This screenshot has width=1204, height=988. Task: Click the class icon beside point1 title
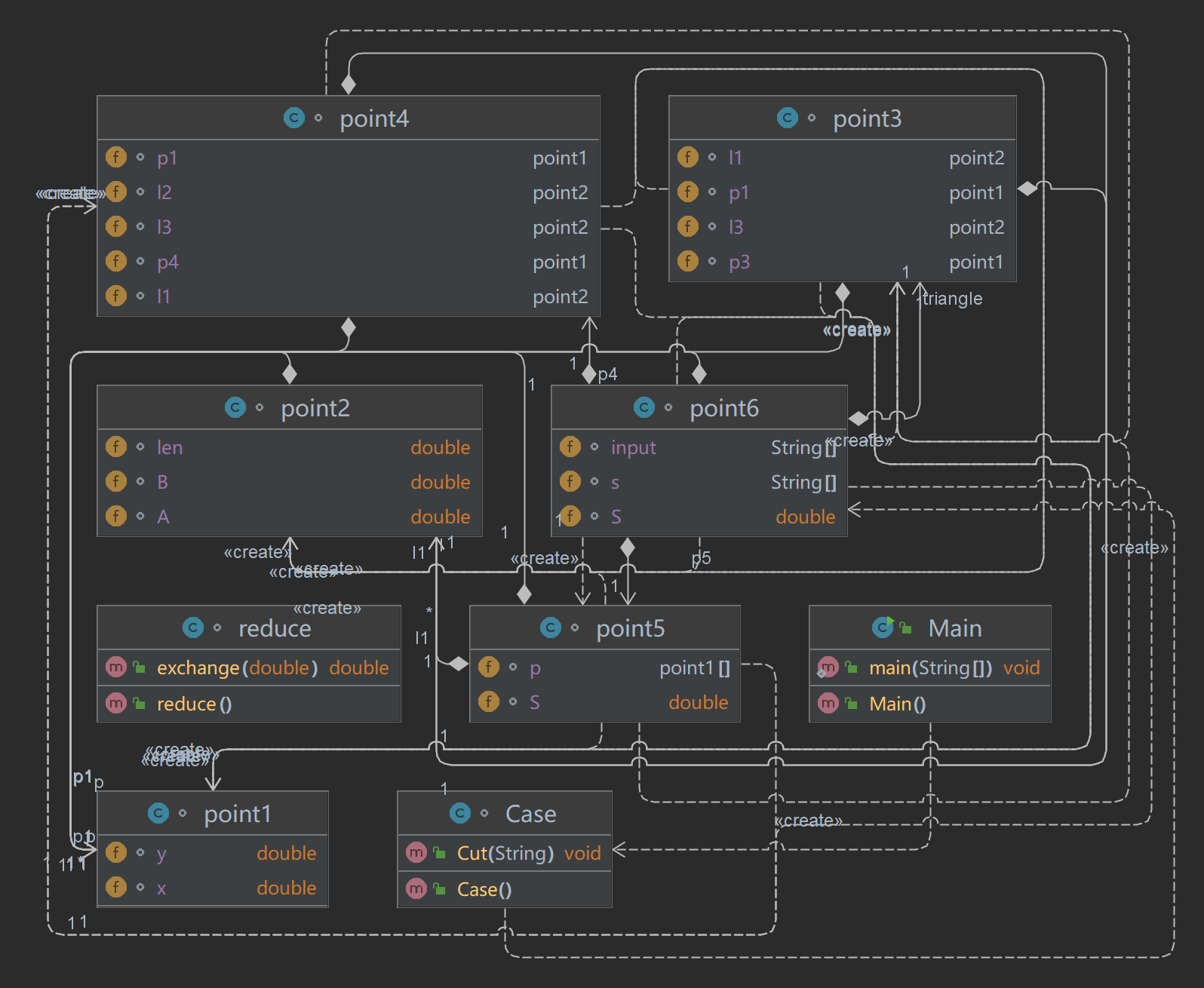pyautogui.click(x=158, y=813)
